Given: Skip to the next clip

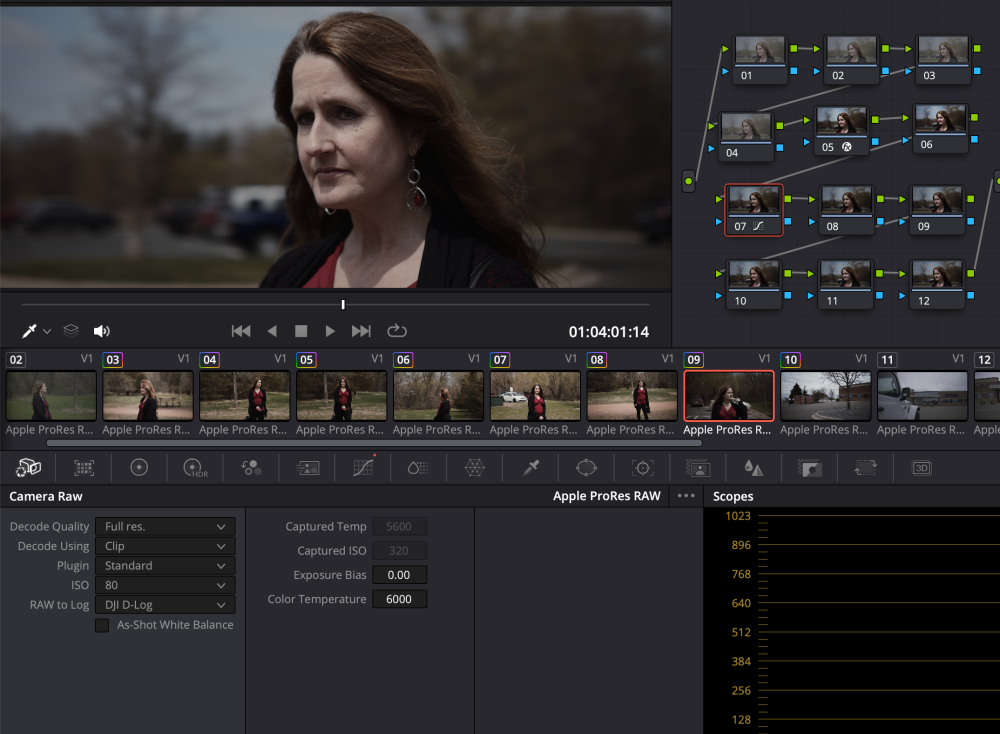Looking at the screenshot, I should 362,331.
